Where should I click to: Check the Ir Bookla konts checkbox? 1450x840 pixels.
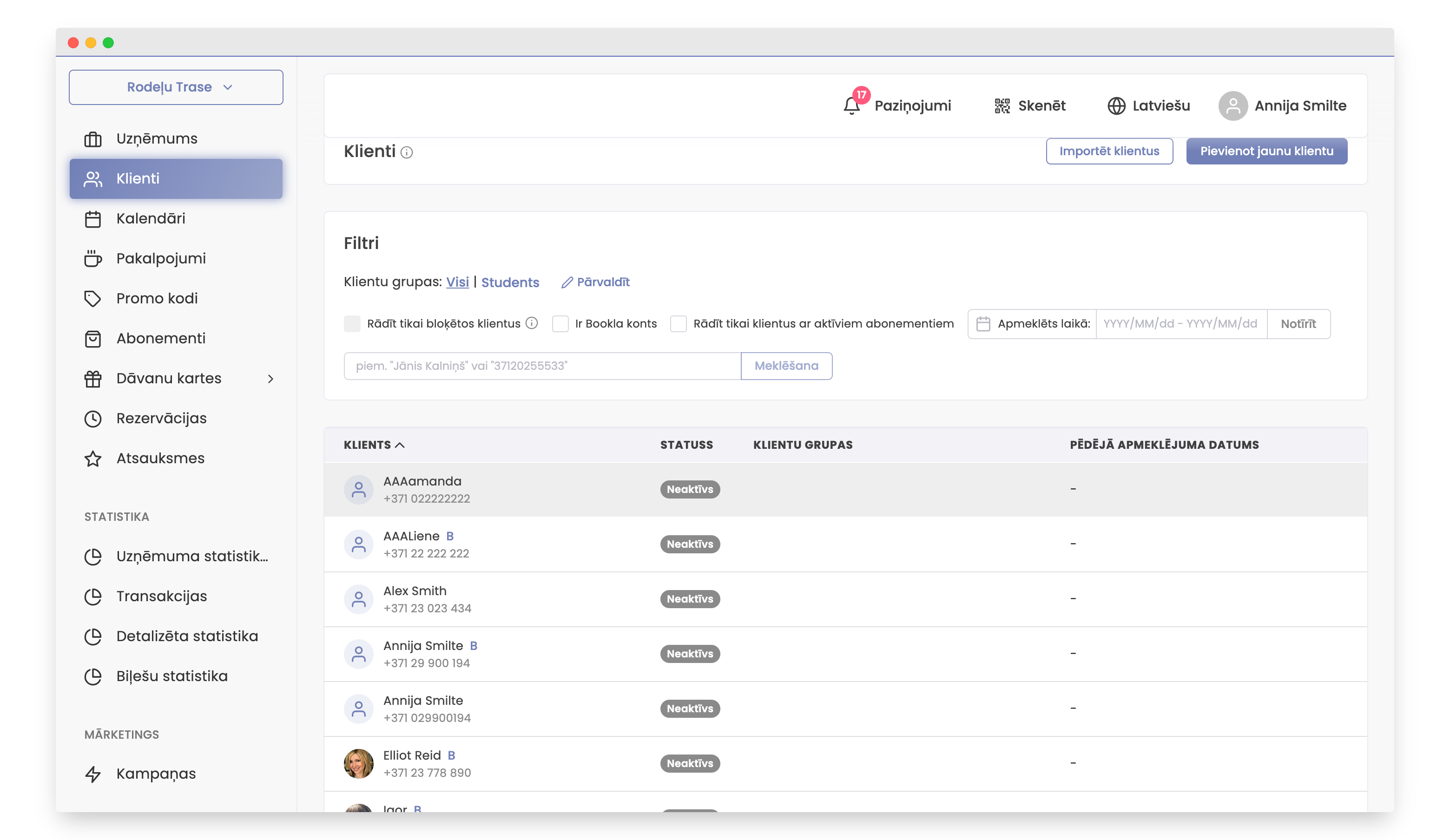pos(560,324)
